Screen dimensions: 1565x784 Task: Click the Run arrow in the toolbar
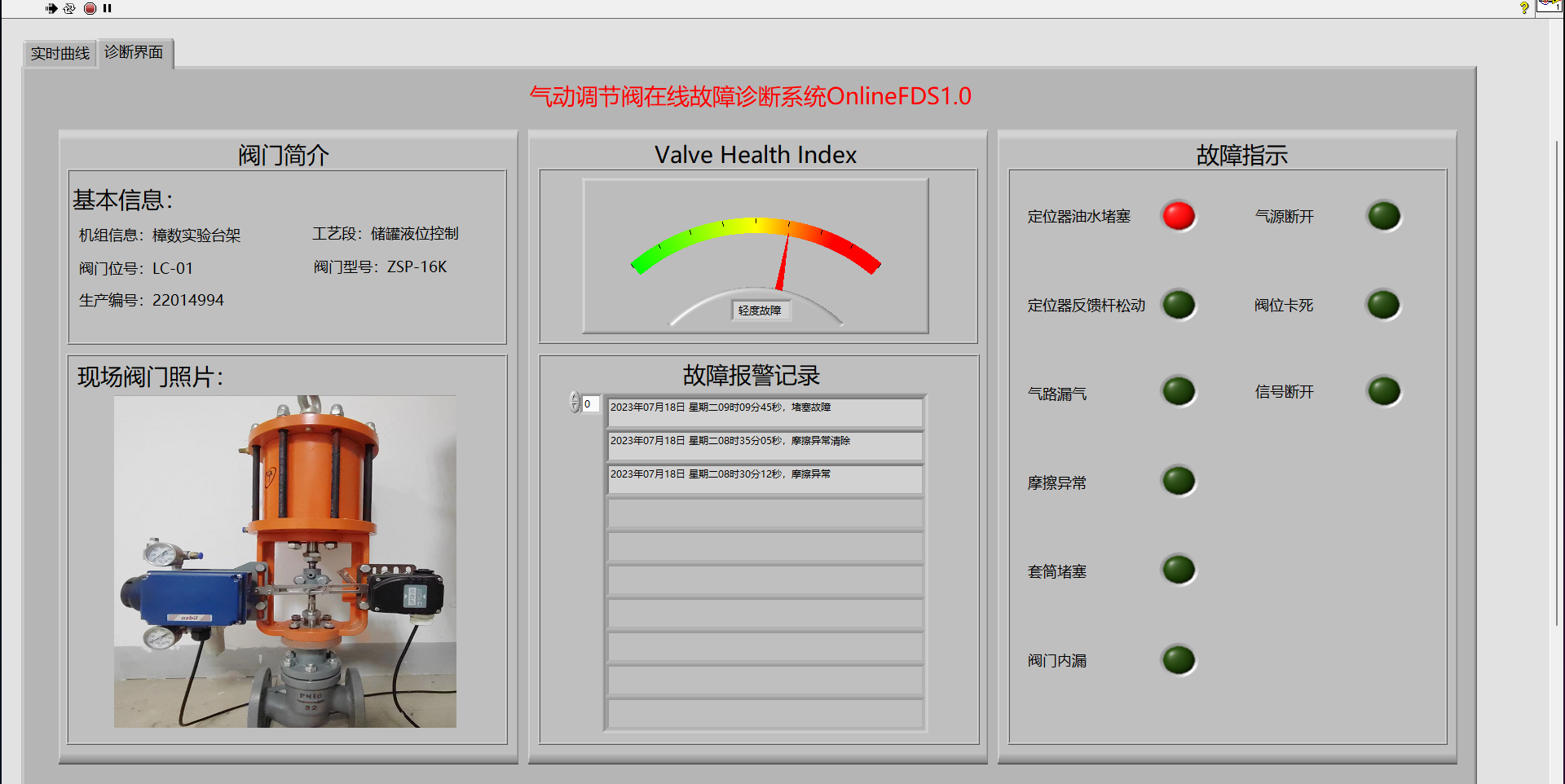click(51, 8)
